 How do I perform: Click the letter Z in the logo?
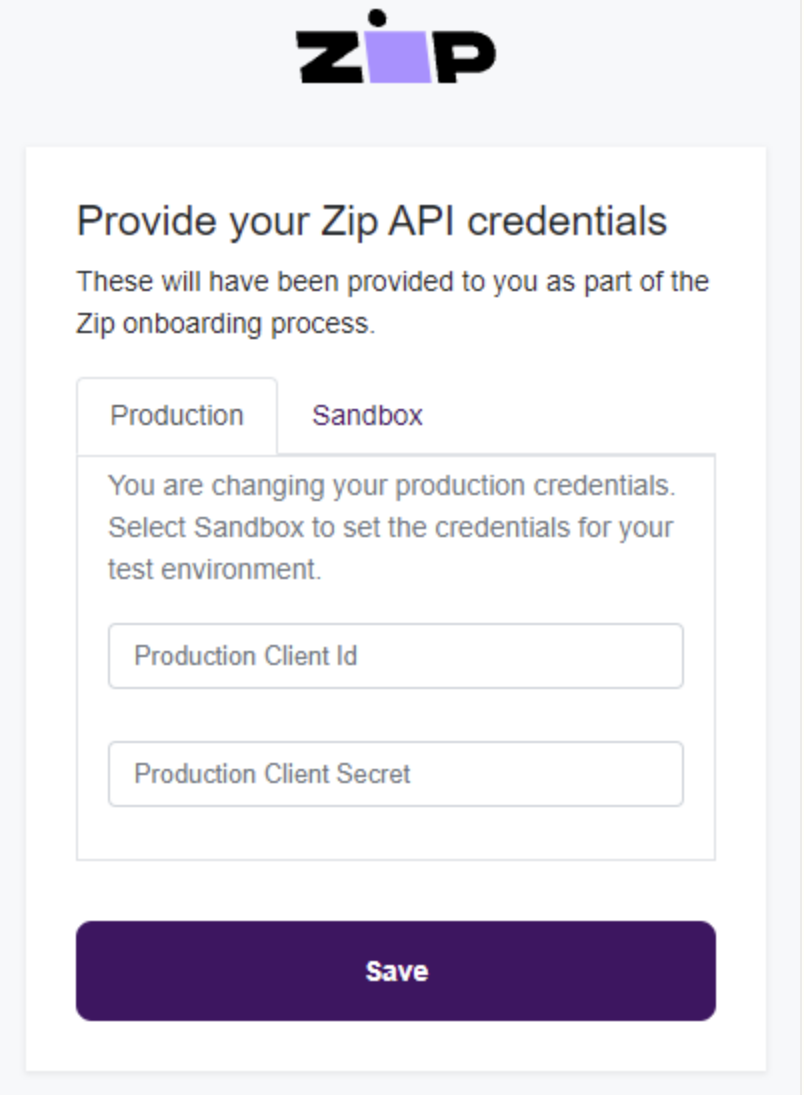pyautogui.click(x=330, y=57)
